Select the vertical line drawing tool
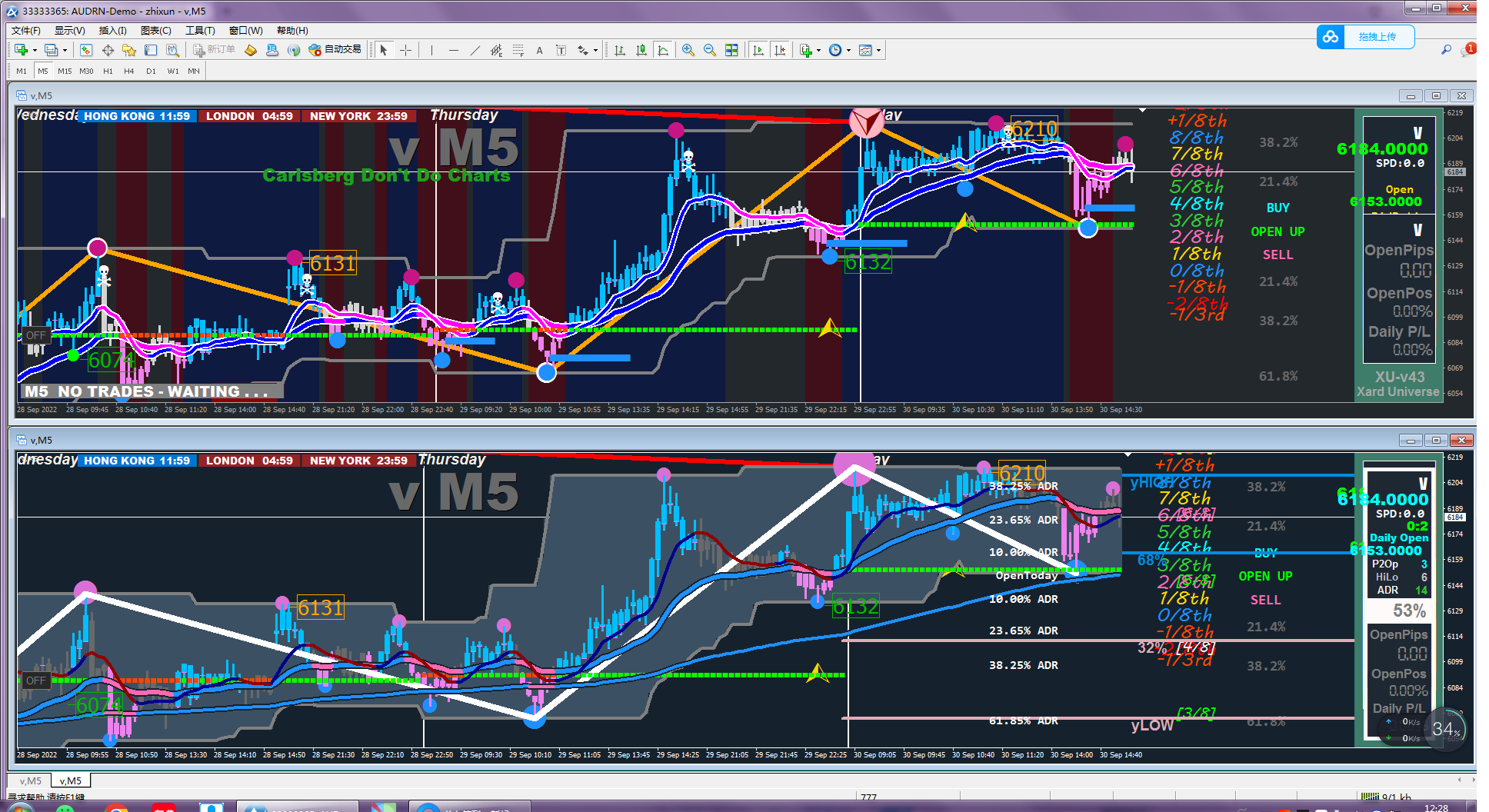Screen dimensions: 1489x812 432,50
